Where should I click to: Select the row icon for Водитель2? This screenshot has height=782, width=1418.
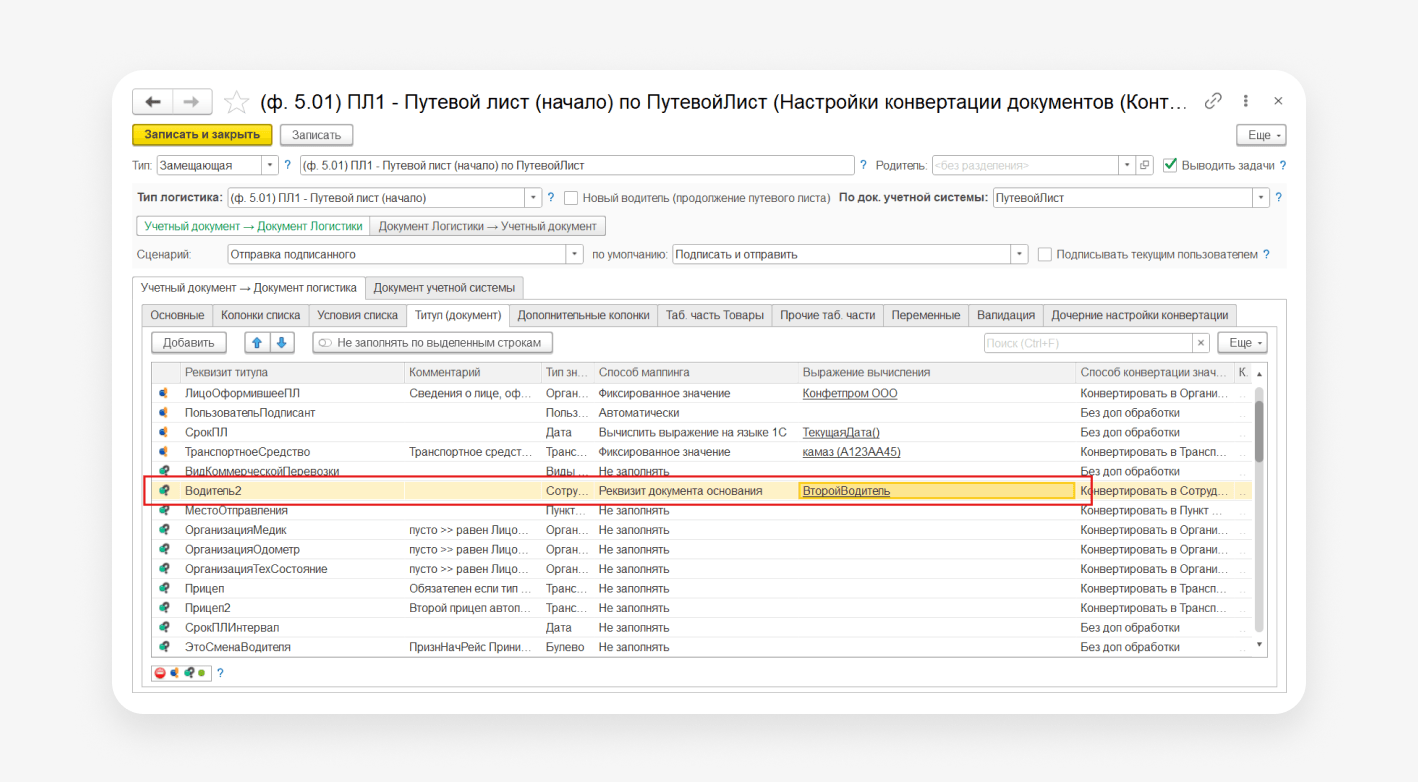point(164,491)
